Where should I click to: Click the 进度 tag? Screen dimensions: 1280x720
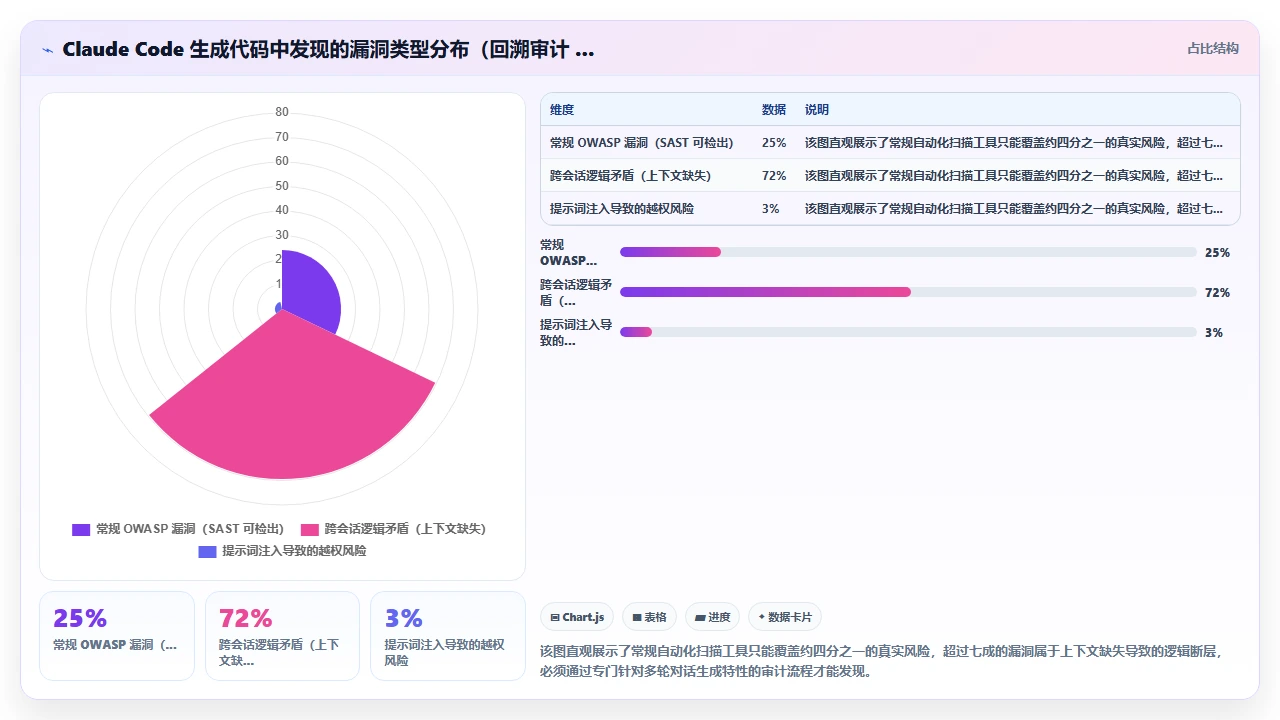coord(713,617)
